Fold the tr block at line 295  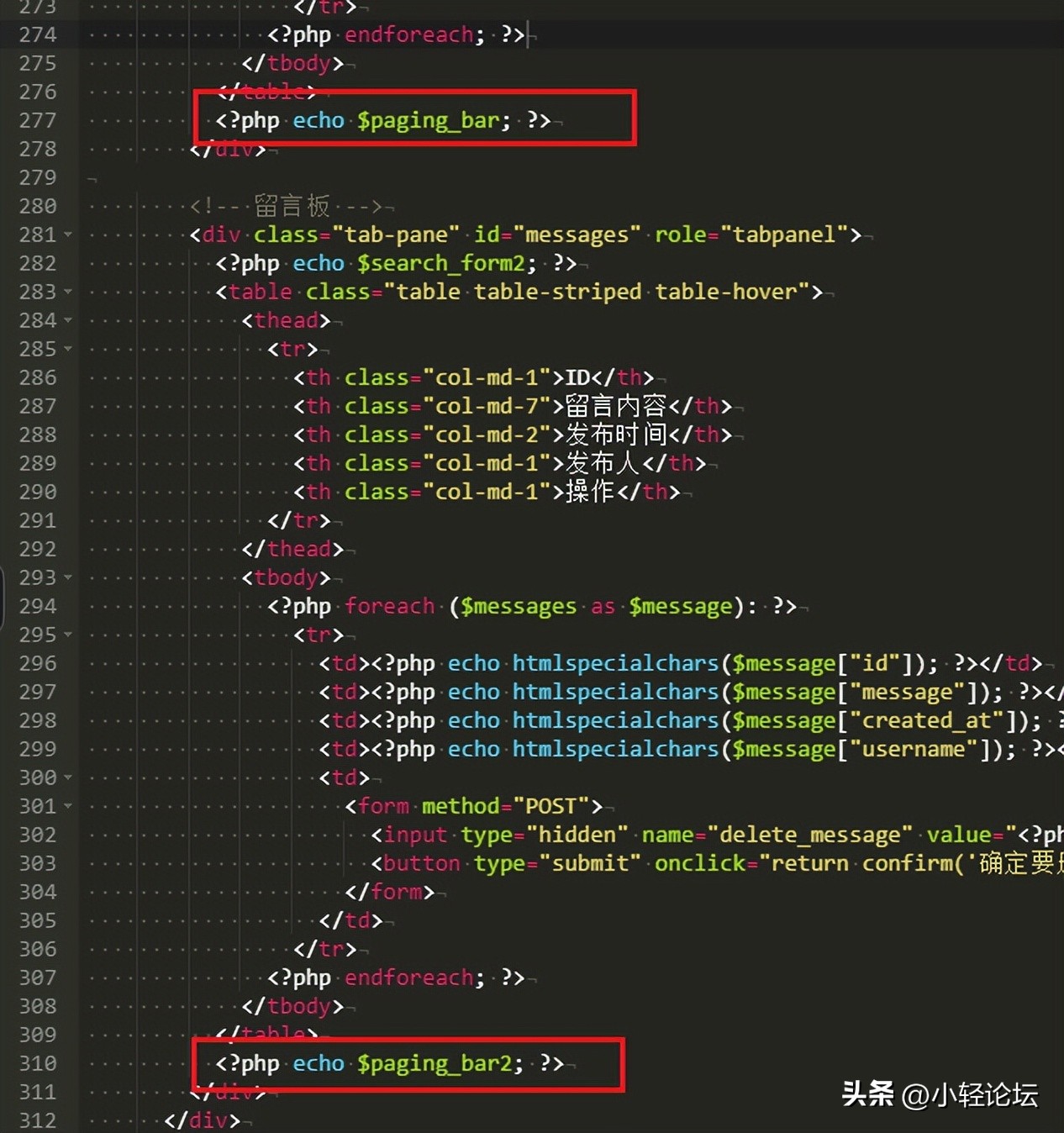click(x=68, y=635)
